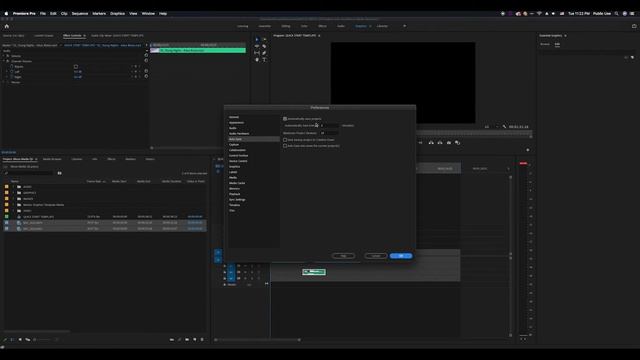Expand the VIDEO bin in Project panel
Viewport: 640px width, 360px height.
pyautogui.click(x=13, y=211)
